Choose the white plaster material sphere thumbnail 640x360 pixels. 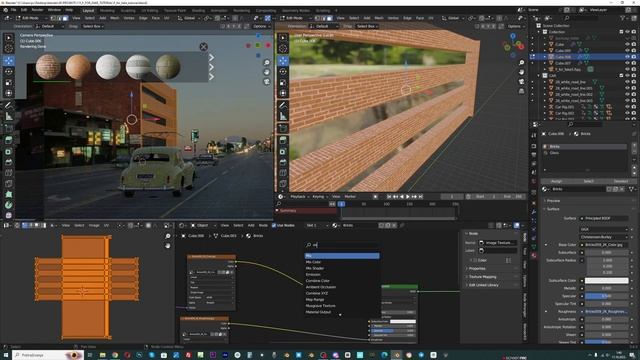click(x=108, y=67)
